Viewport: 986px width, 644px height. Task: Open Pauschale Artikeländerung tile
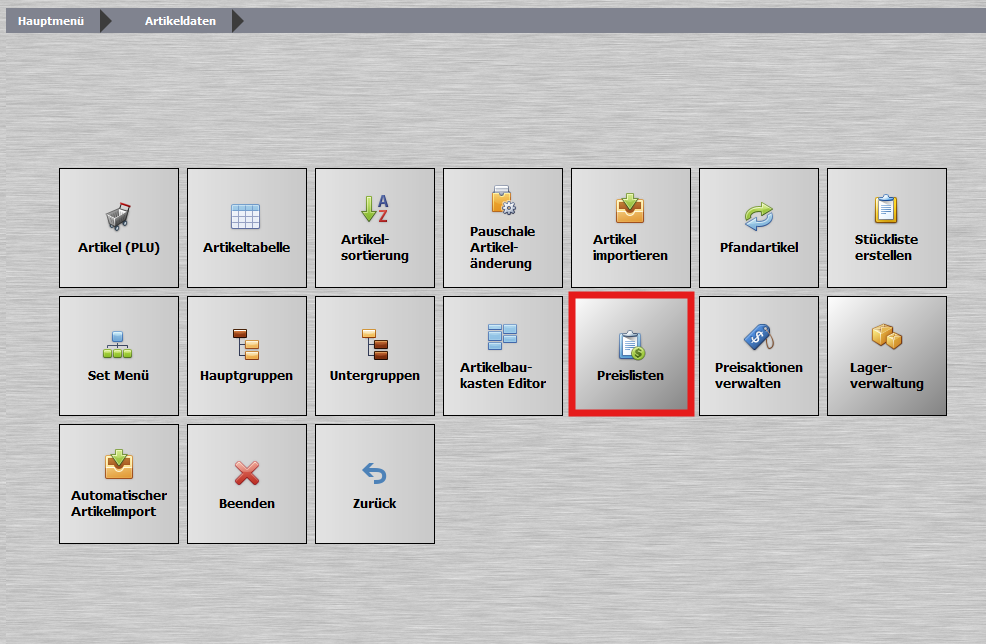point(503,228)
